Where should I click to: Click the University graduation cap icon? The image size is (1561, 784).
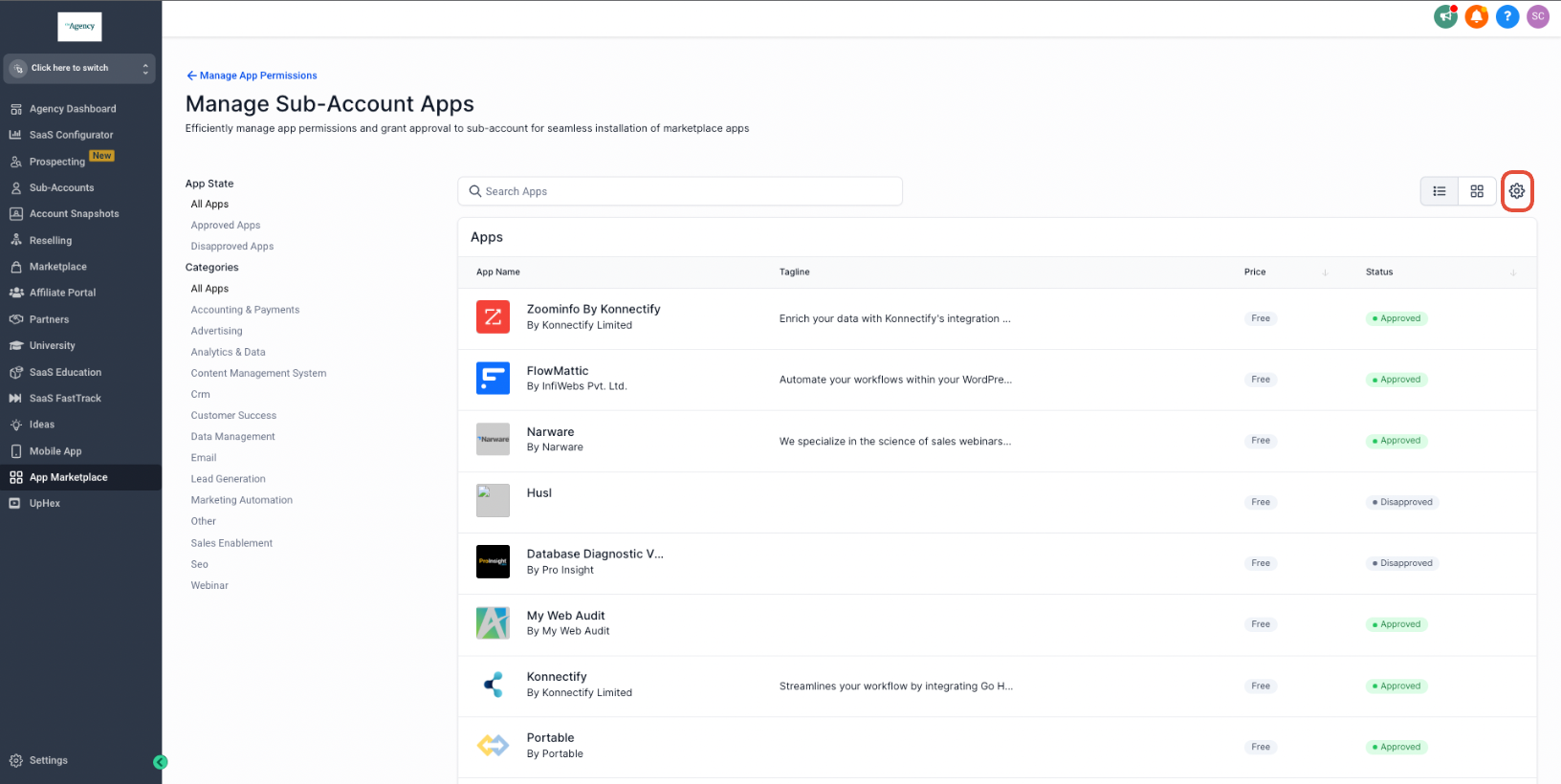point(16,345)
